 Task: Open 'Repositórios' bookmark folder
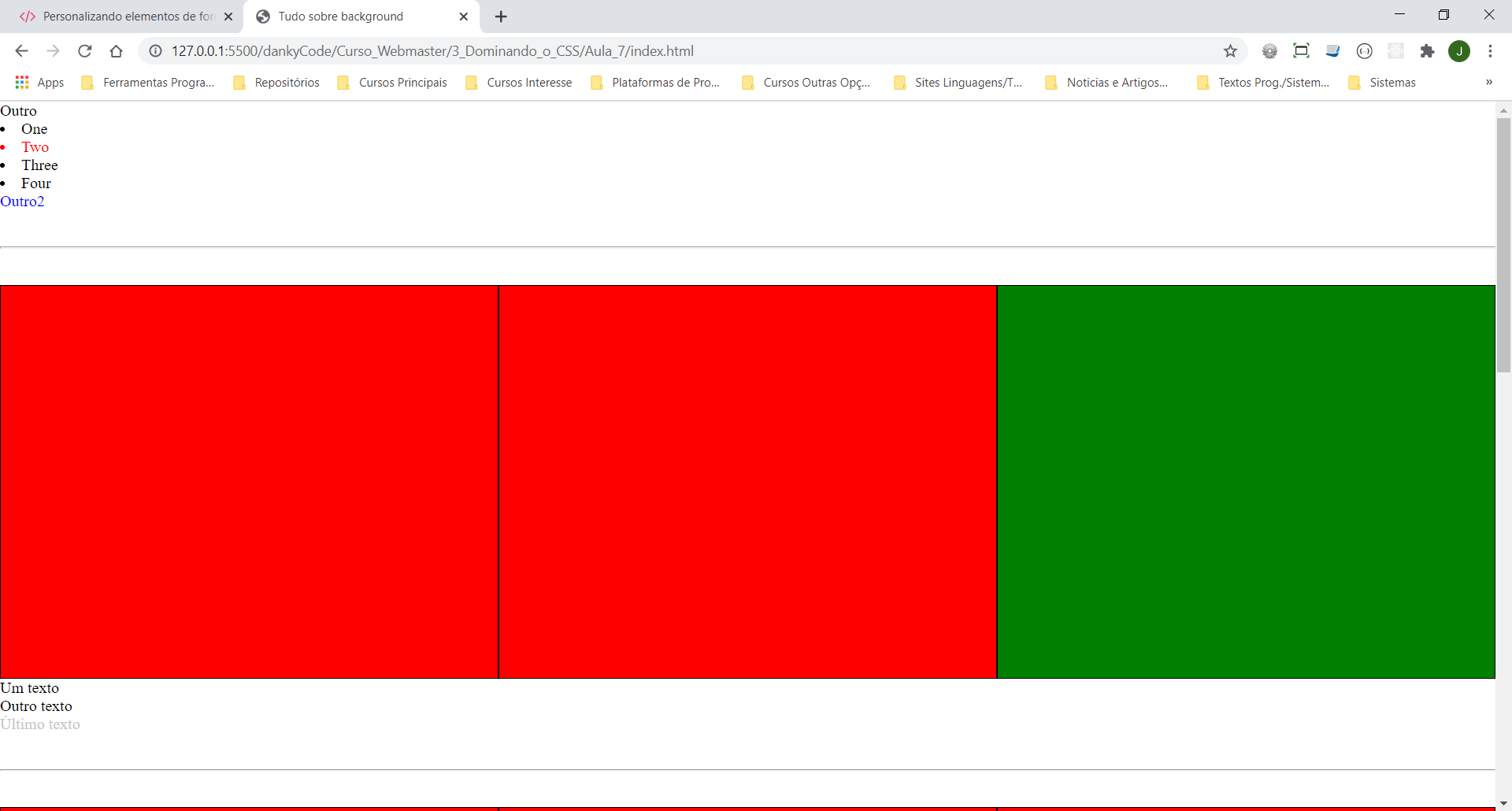[276, 83]
